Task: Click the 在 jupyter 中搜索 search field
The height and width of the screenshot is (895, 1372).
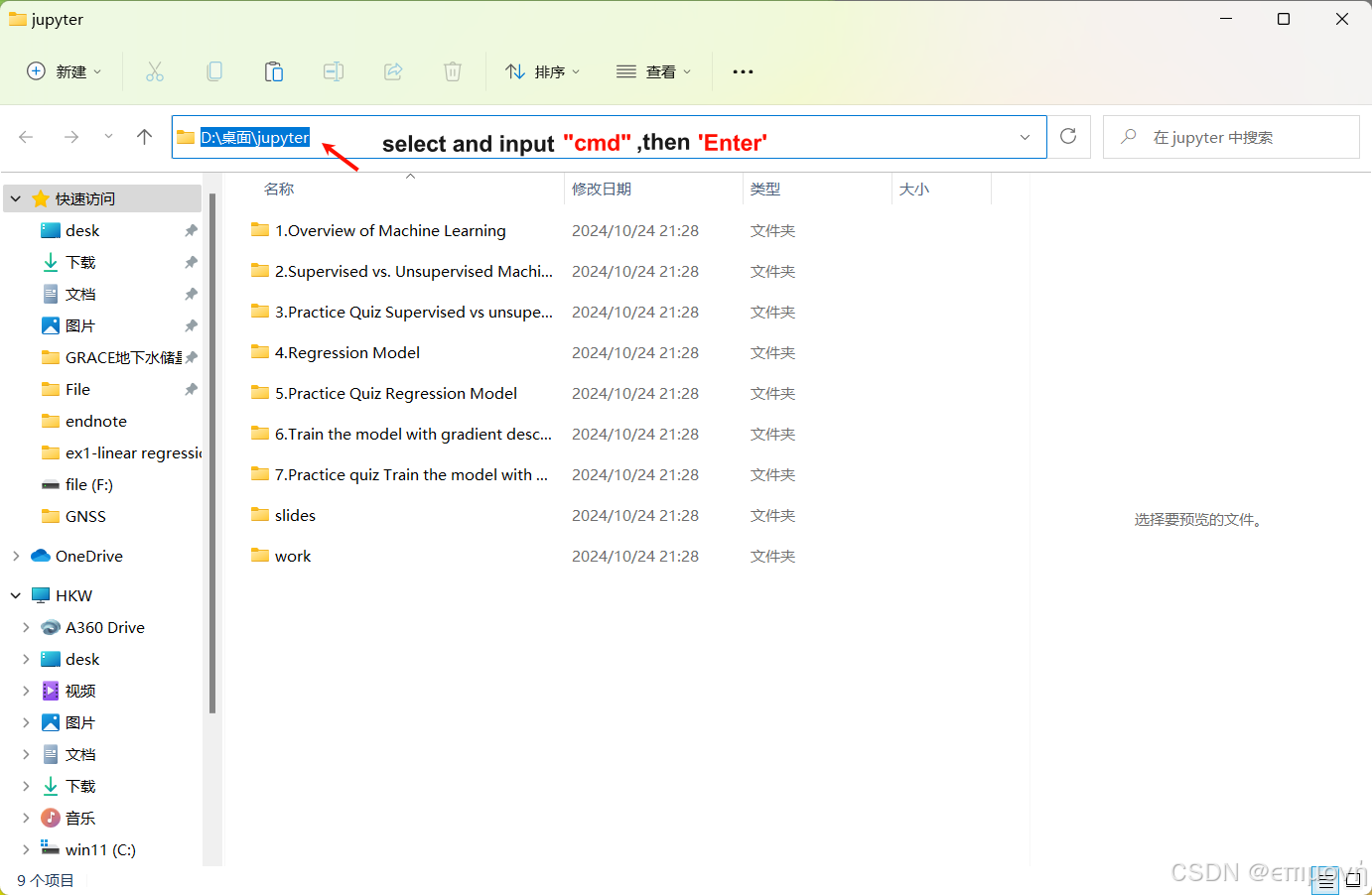Action: (x=1231, y=137)
